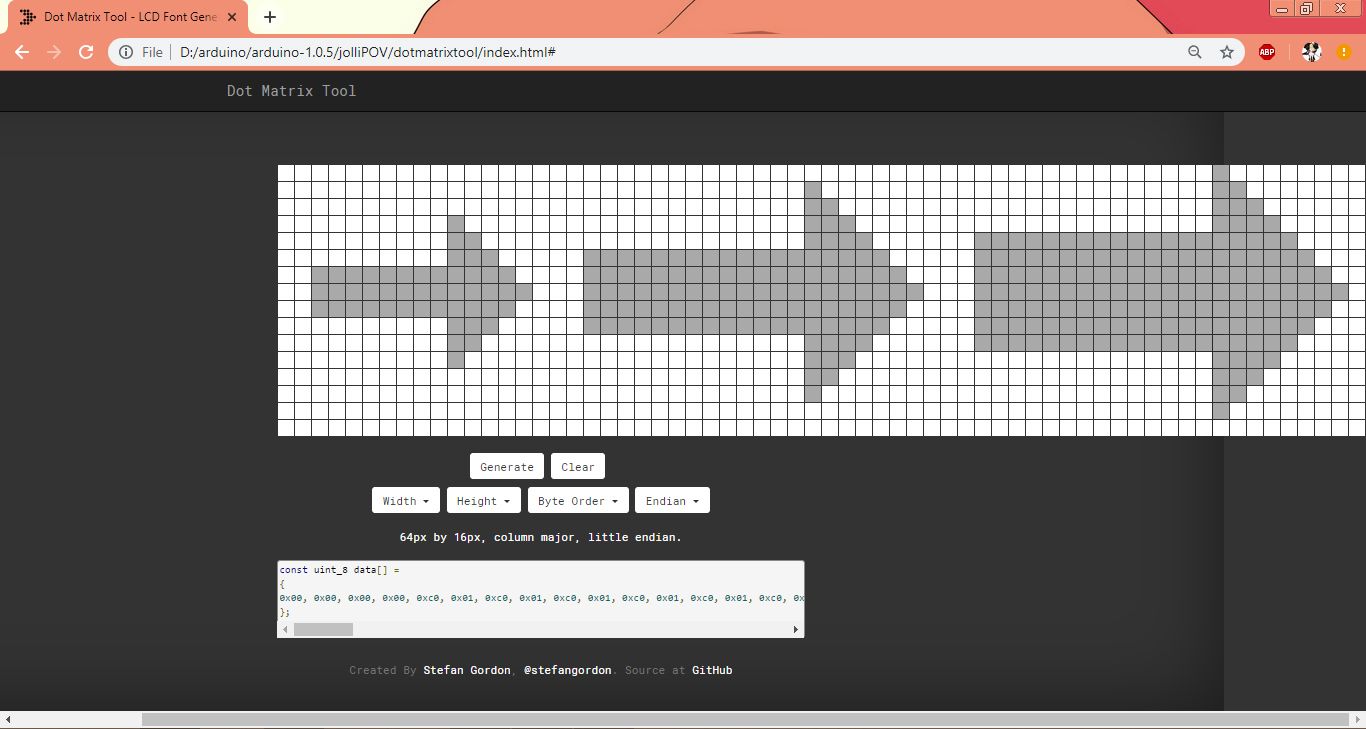Screen dimensions: 1366x729
Task: Click the Clear button
Action: click(578, 467)
